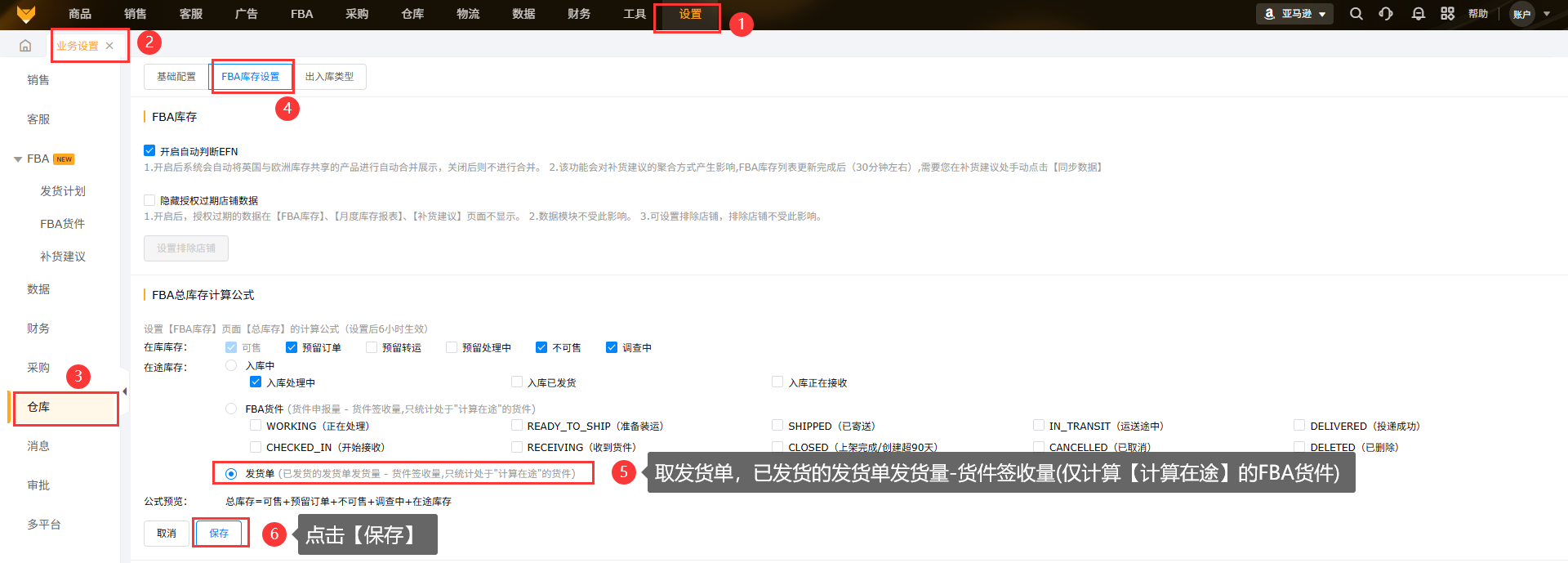Open the search magnifier icon

click(x=1356, y=14)
